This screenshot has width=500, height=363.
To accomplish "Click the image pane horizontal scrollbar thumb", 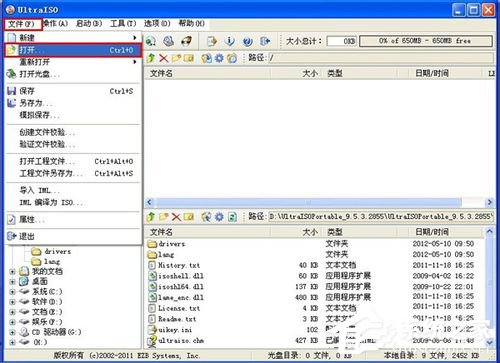I will (309, 202).
